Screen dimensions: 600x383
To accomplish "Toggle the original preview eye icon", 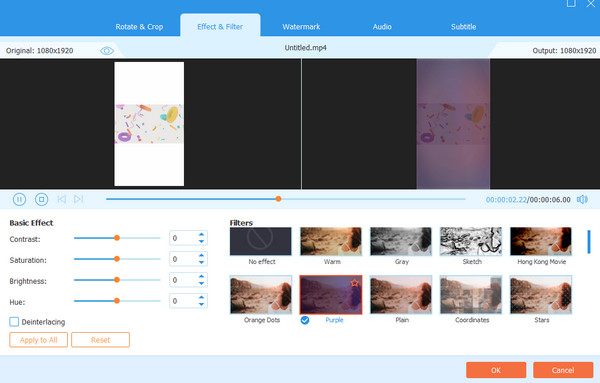I will click(x=107, y=51).
